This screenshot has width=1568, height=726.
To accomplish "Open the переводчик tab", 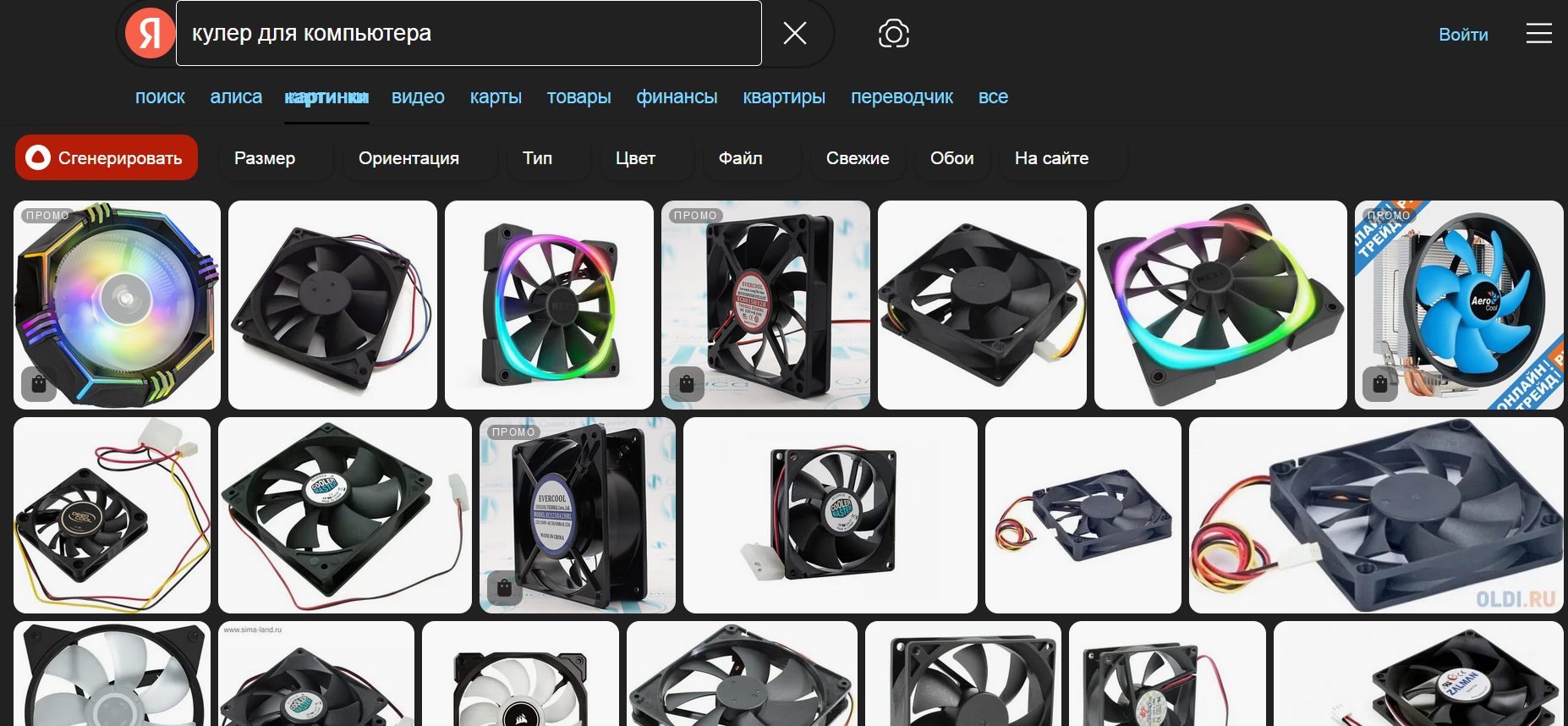I will (x=902, y=96).
